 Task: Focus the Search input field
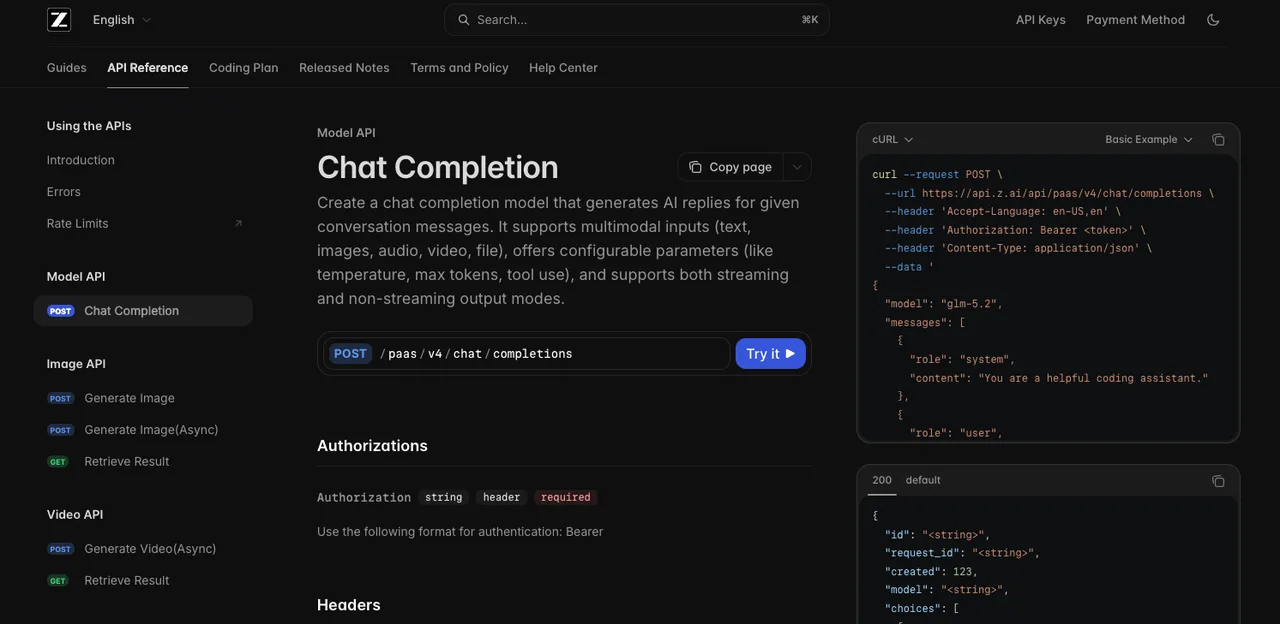coord(637,20)
